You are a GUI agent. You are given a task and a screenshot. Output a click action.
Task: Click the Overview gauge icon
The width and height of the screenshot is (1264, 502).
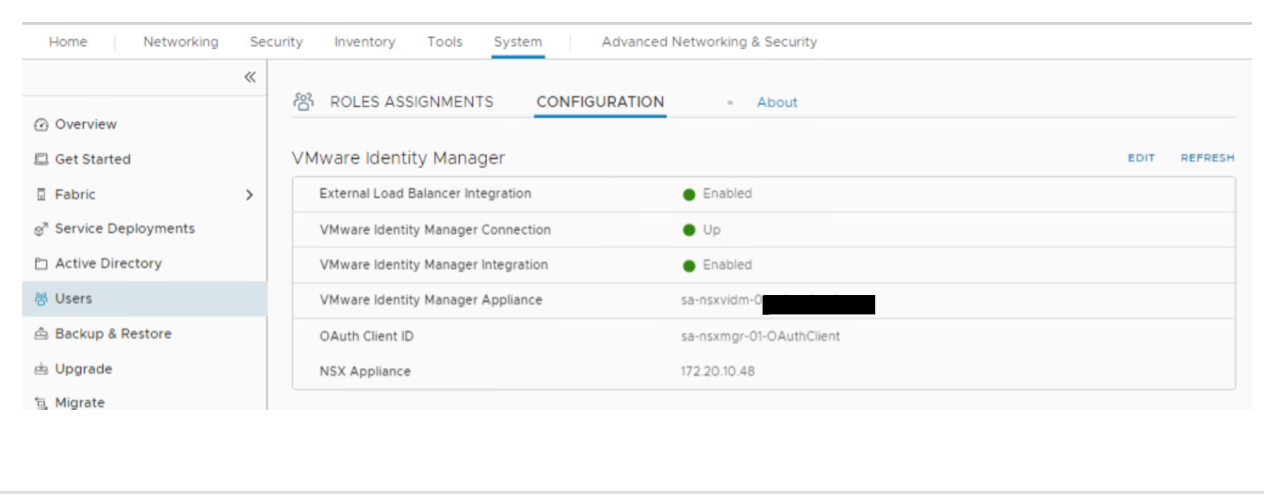tap(41, 125)
